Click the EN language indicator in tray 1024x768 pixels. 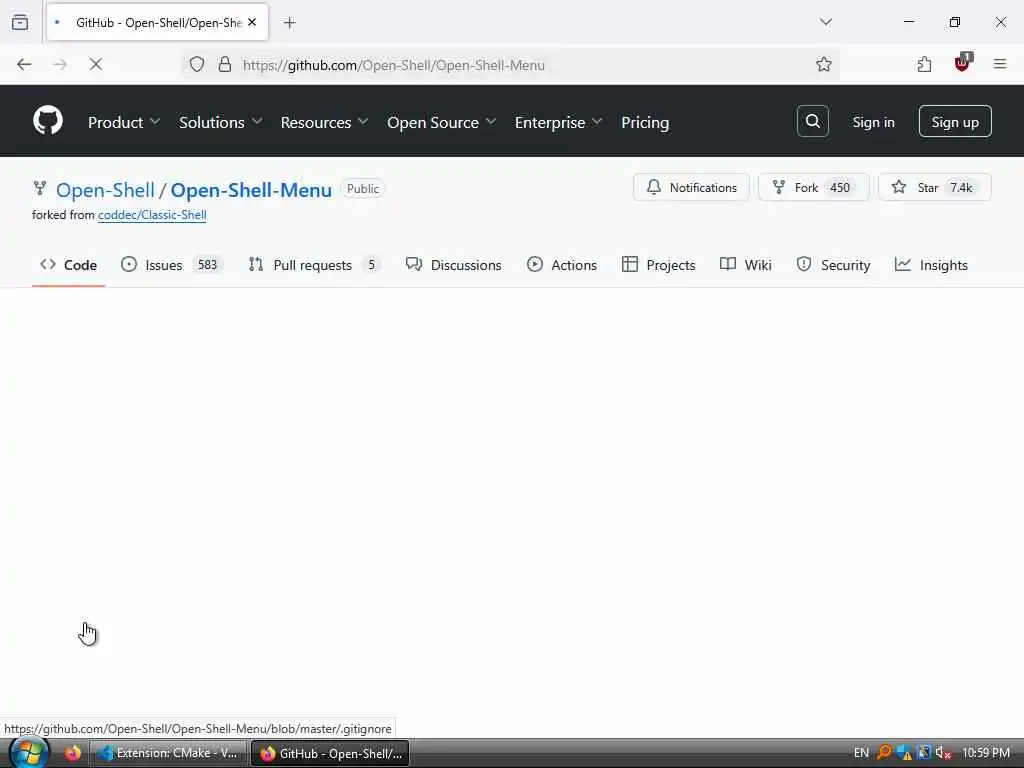point(861,753)
